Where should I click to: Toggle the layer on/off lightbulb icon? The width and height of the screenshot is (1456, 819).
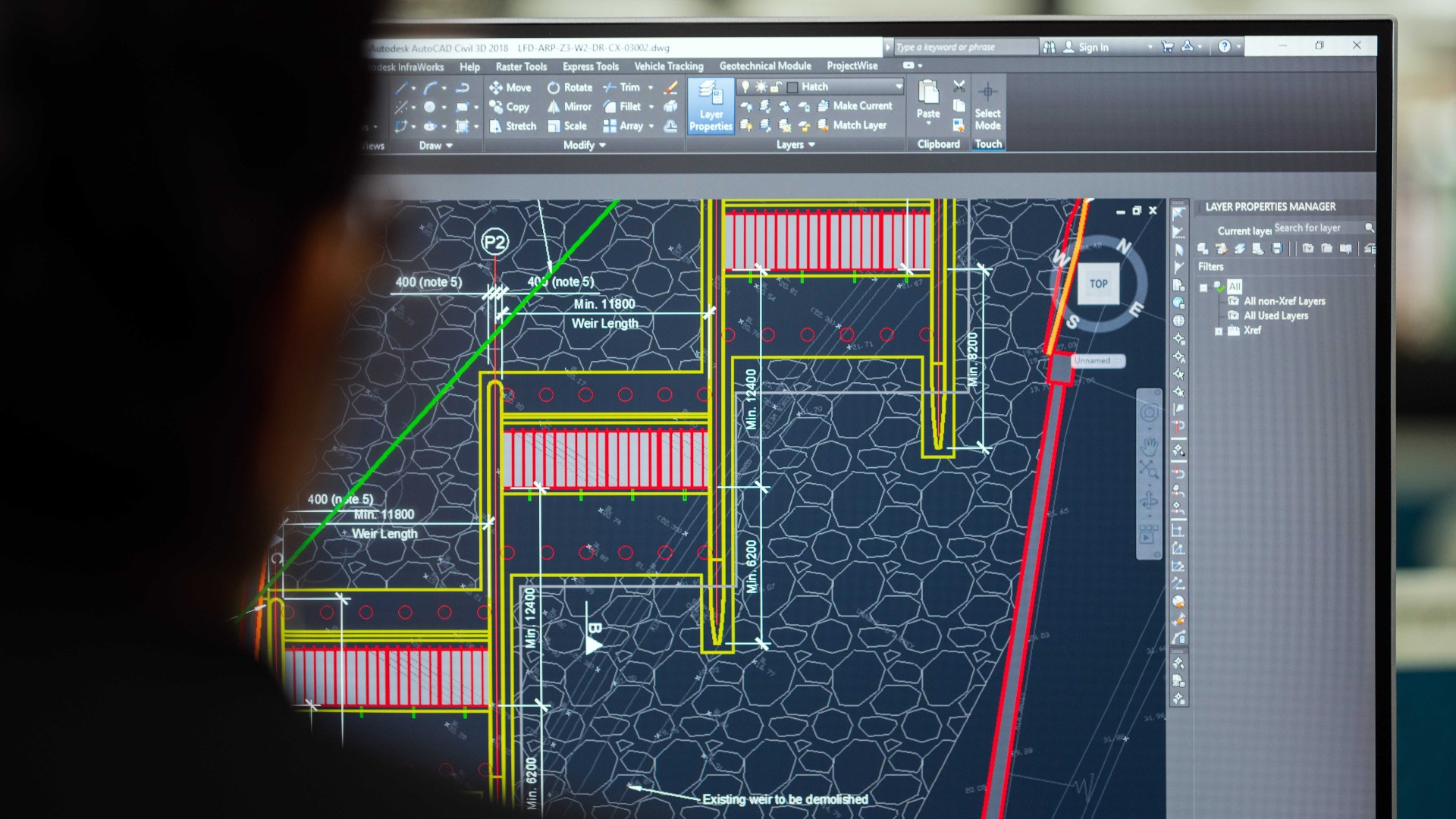click(745, 86)
